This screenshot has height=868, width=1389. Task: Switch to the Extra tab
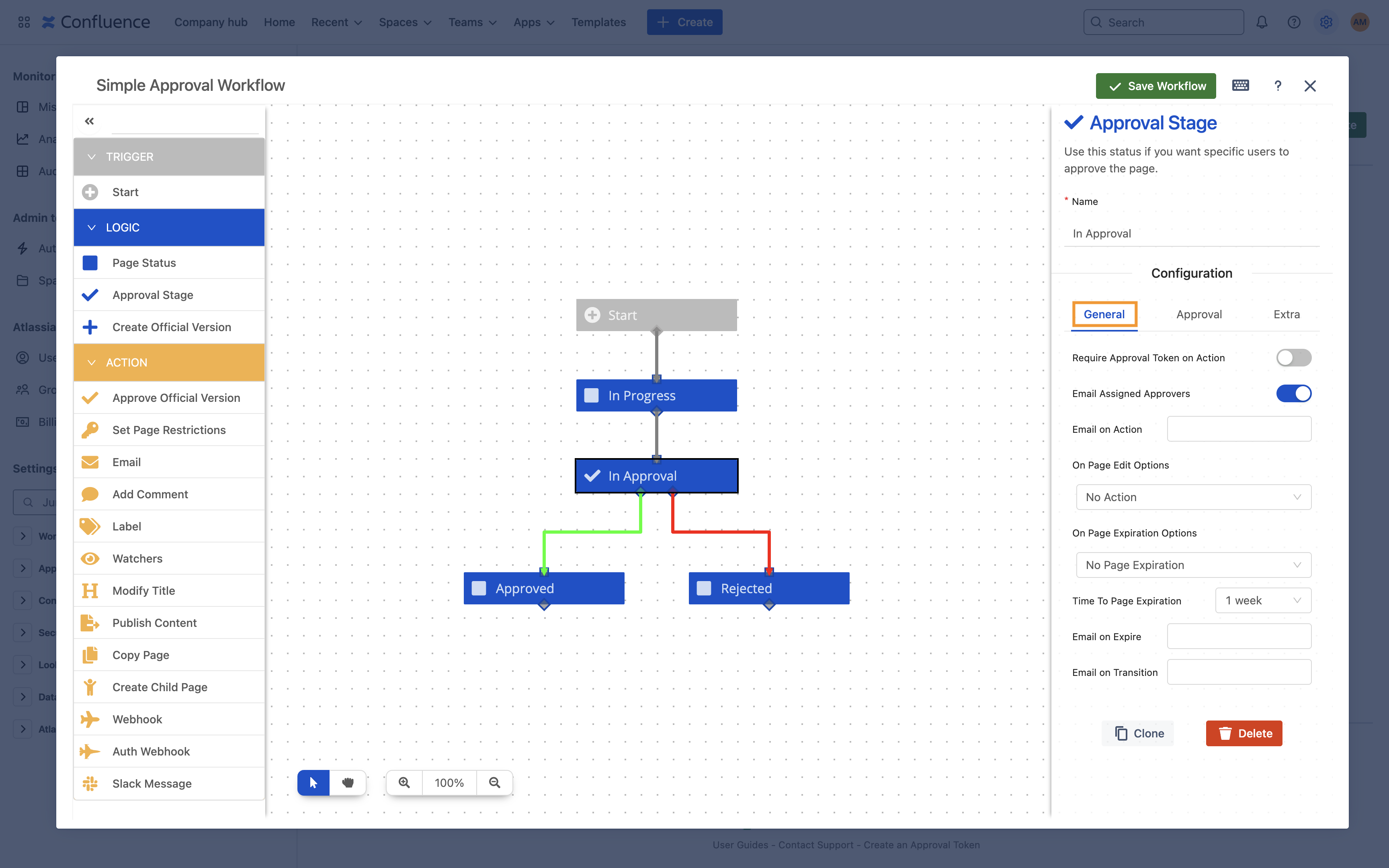tap(1286, 314)
